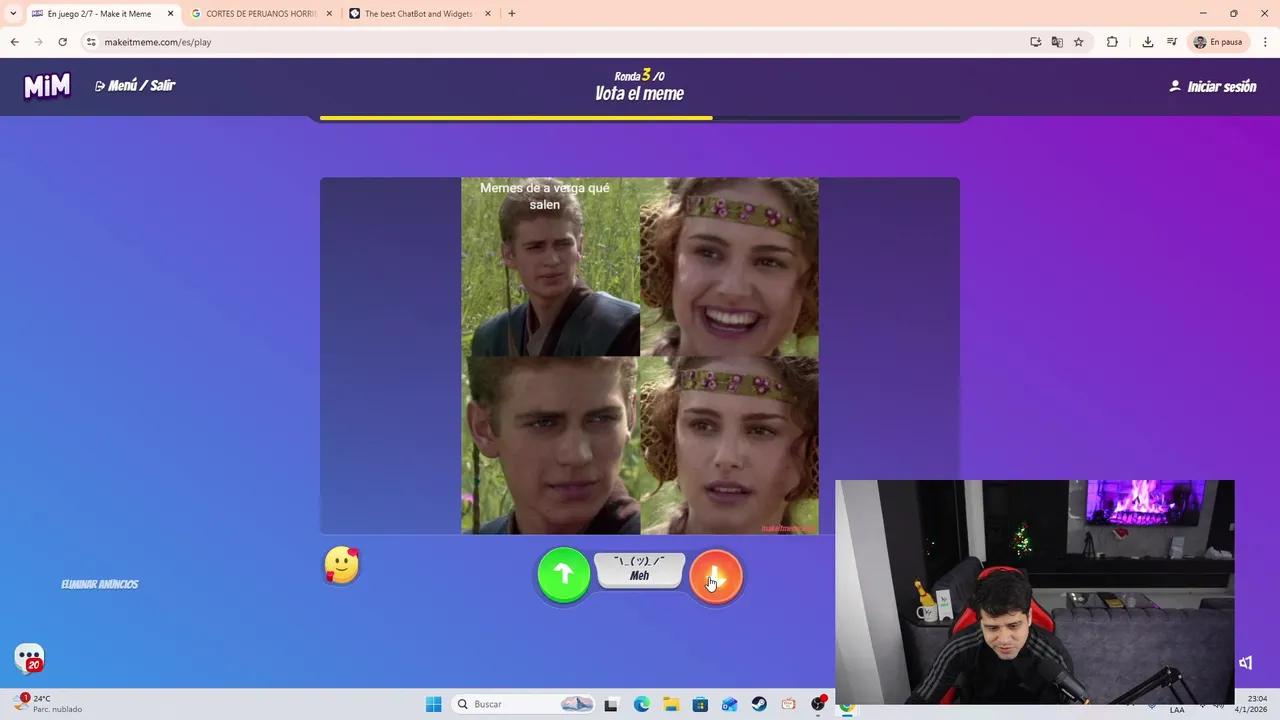Close the ChatBot and Widgets tab

coord(488,14)
